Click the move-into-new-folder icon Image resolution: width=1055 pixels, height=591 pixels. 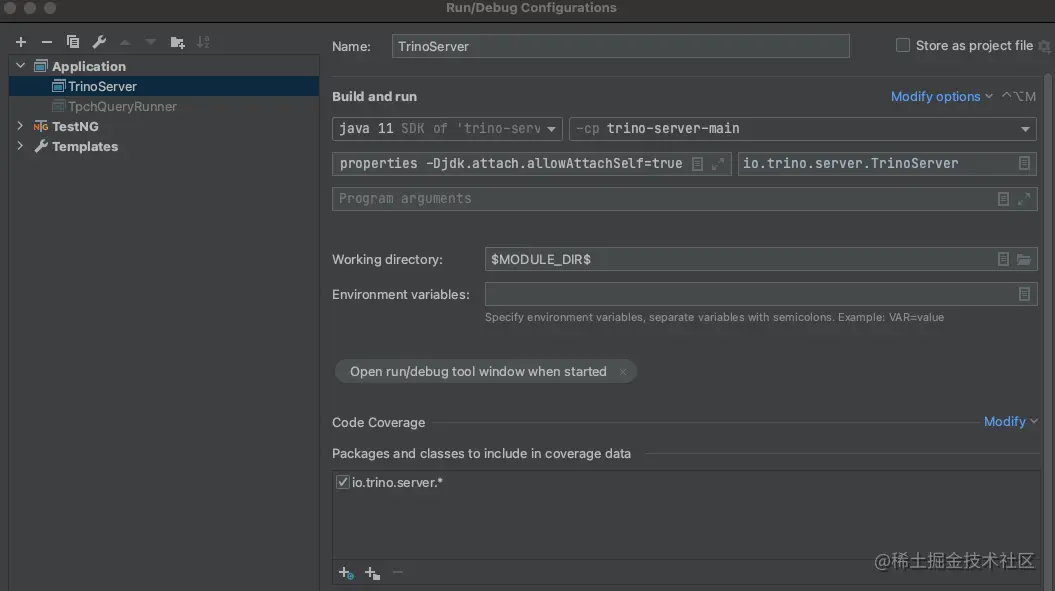(178, 42)
